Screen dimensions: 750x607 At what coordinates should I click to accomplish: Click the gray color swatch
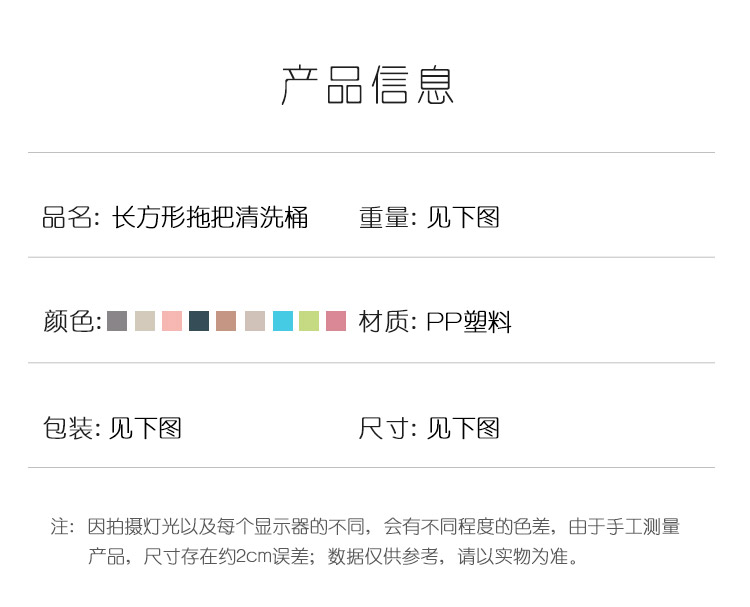pos(117,321)
